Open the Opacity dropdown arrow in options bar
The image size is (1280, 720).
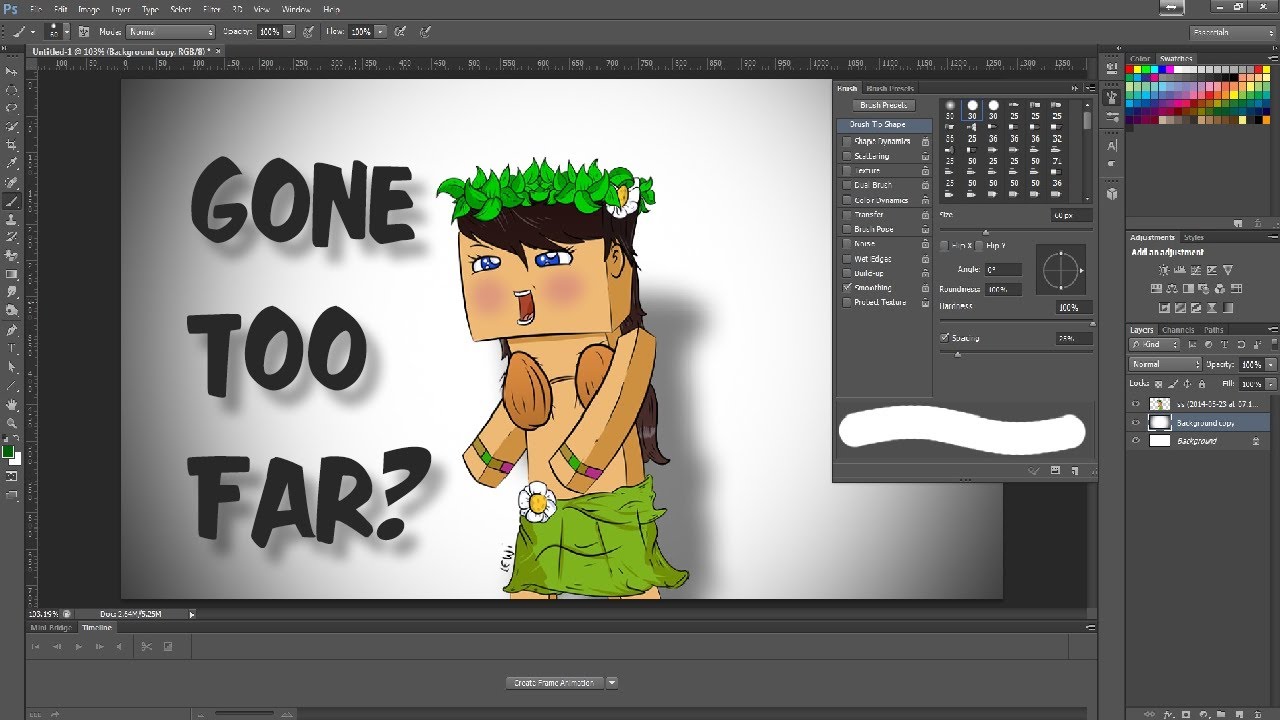tap(290, 32)
